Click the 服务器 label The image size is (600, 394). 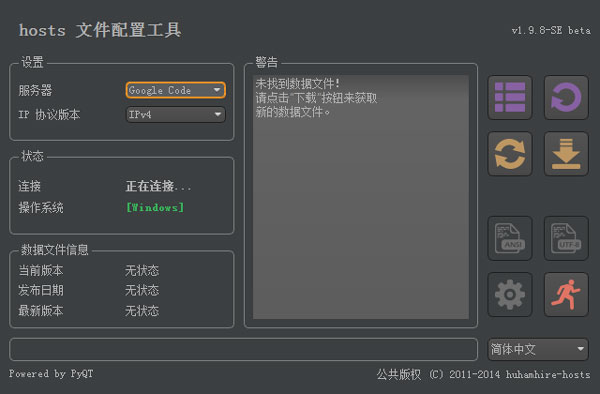click(x=35, y=91)
